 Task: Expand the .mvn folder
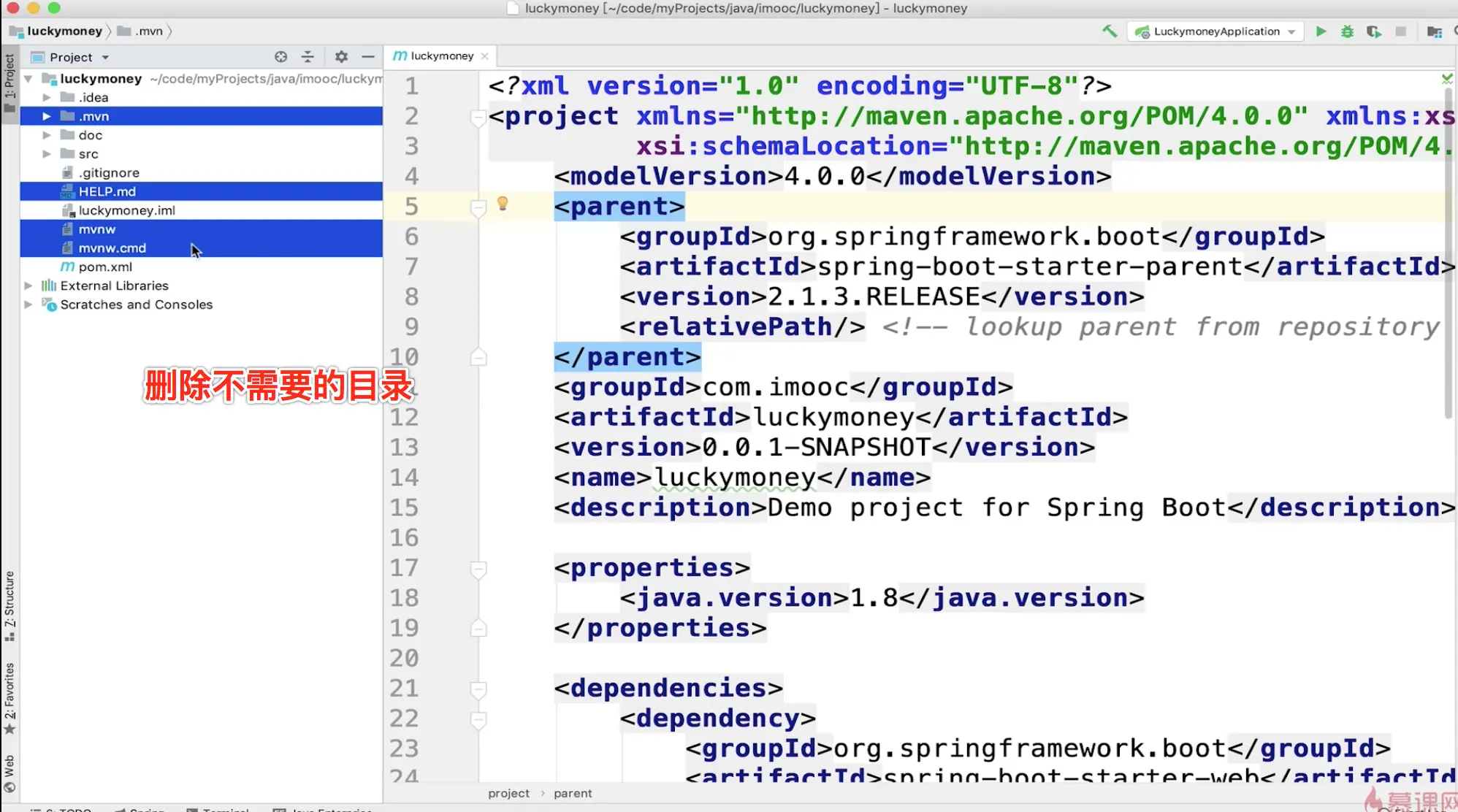click(47, 117)
